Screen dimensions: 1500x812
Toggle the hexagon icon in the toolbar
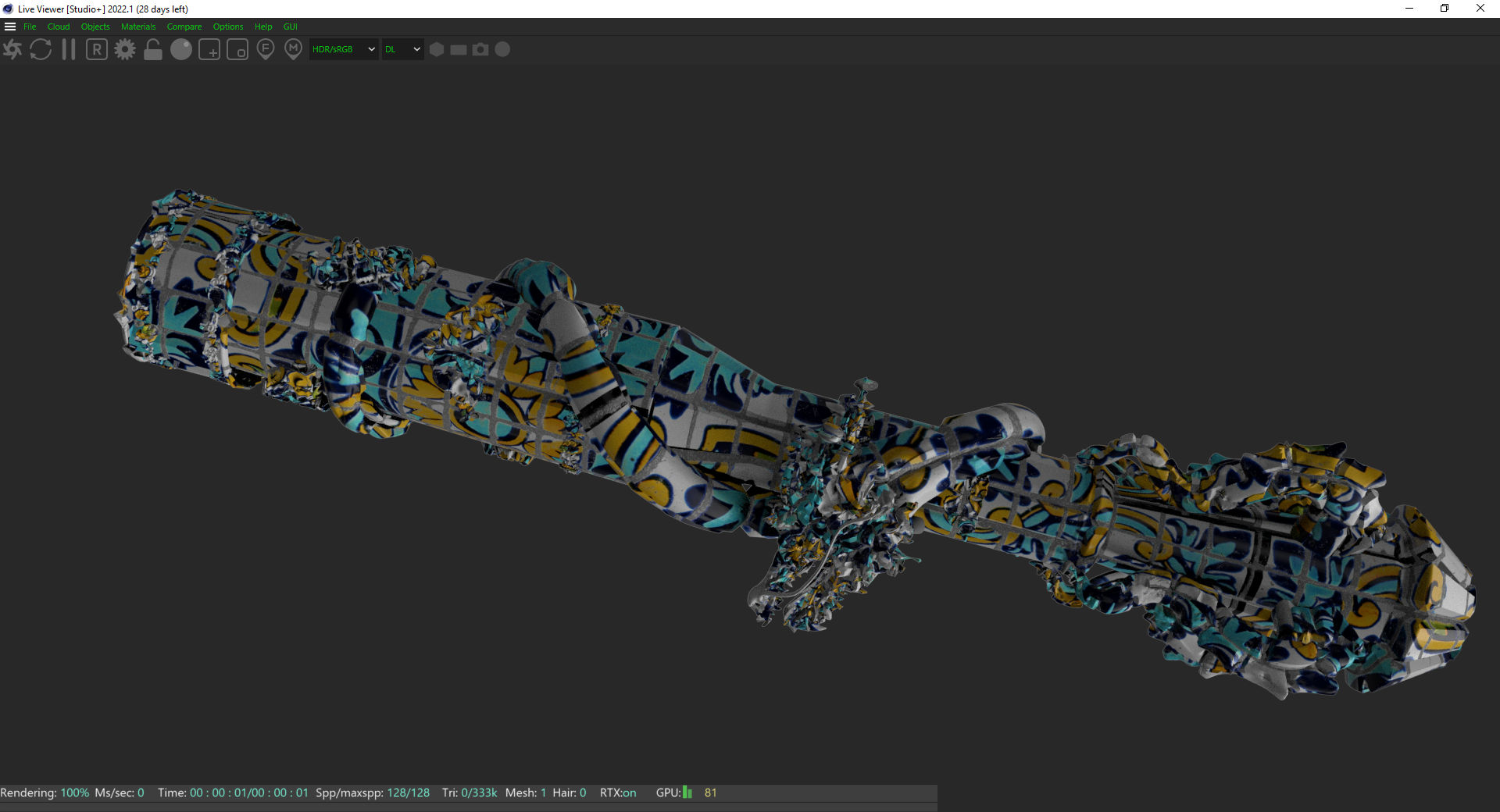(437, 49)
